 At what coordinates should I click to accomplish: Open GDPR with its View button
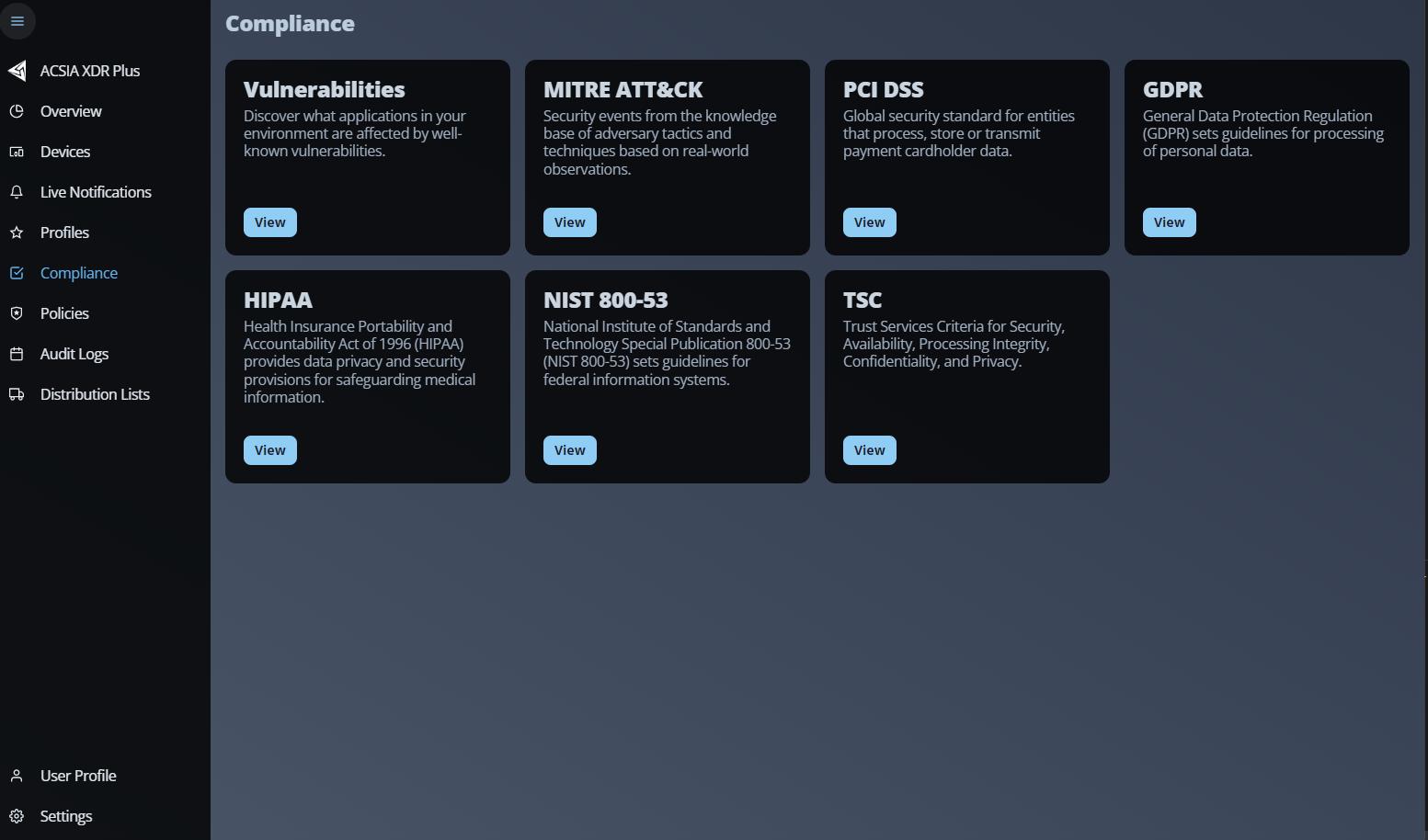[x=1170, y=222]
